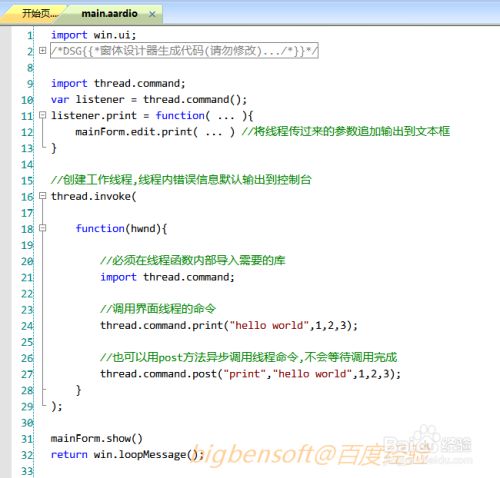Click the closing ');' on line 29

point(57,406)
